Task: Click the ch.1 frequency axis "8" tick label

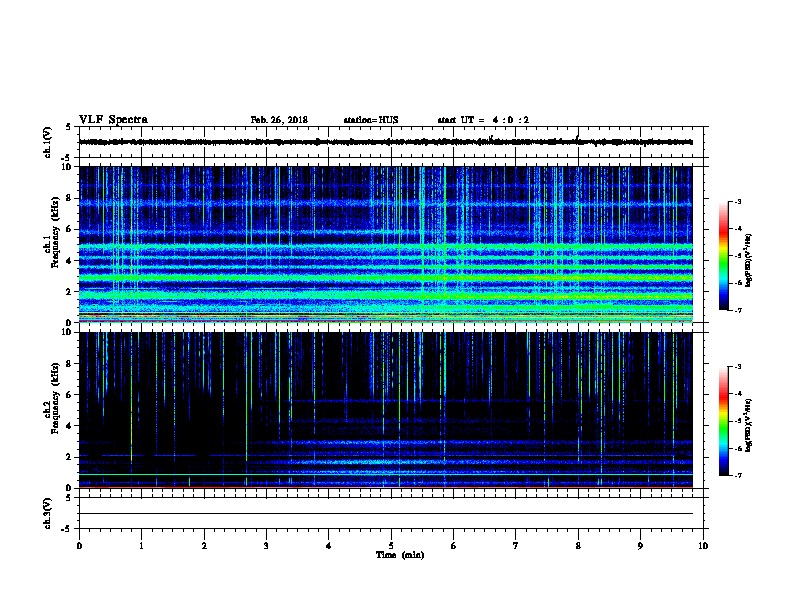Action: point(69,198)
